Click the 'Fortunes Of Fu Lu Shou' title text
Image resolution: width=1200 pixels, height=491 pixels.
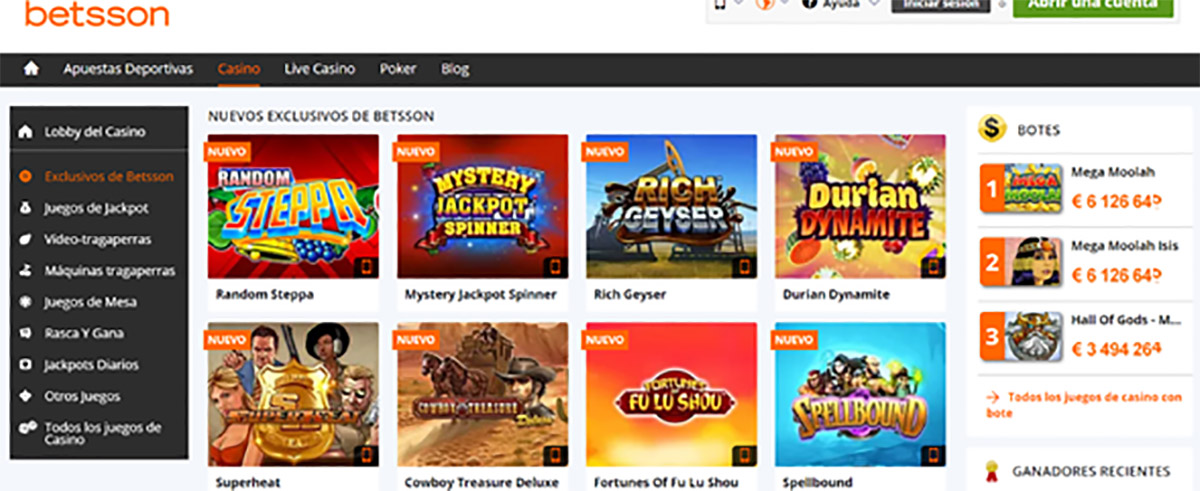coord(664,483)
